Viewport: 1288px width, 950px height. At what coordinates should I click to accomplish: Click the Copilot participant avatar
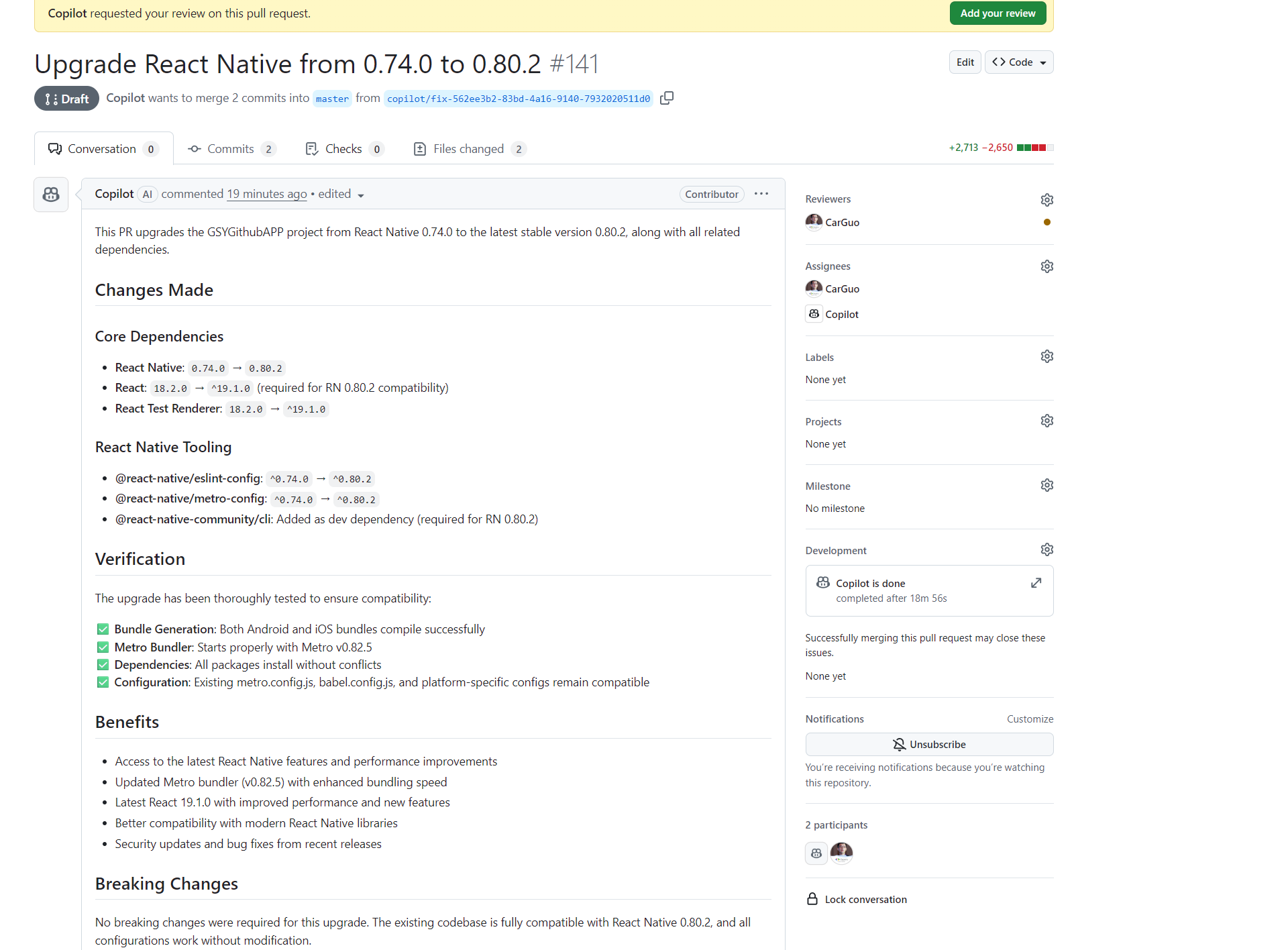816,853
